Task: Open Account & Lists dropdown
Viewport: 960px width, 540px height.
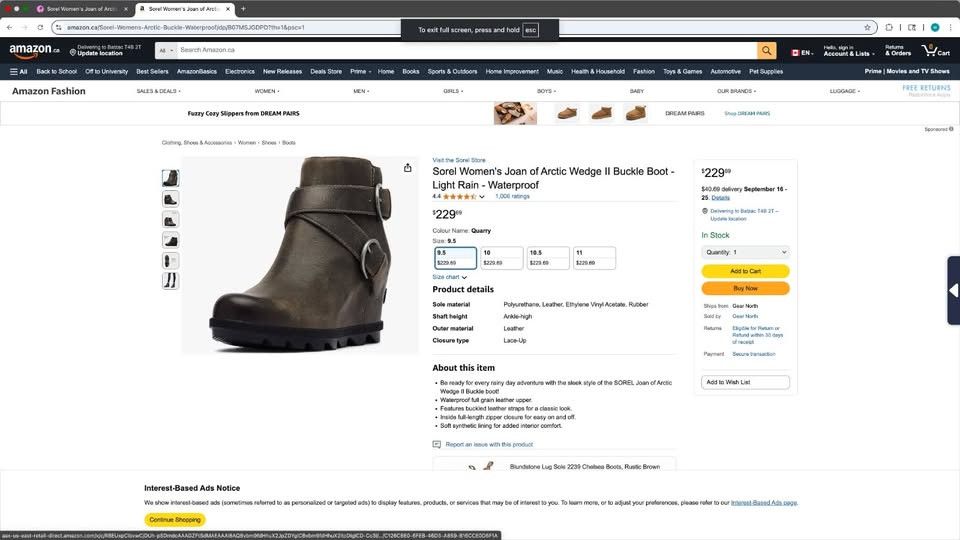Action: (849, 51)
